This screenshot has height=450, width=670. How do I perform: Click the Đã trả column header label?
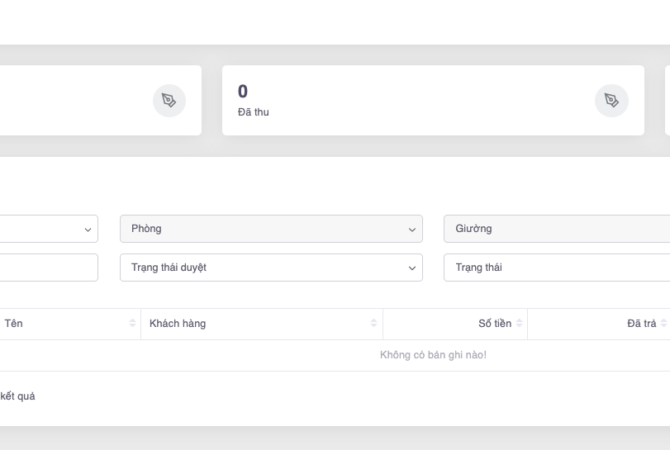pos(641,323)
